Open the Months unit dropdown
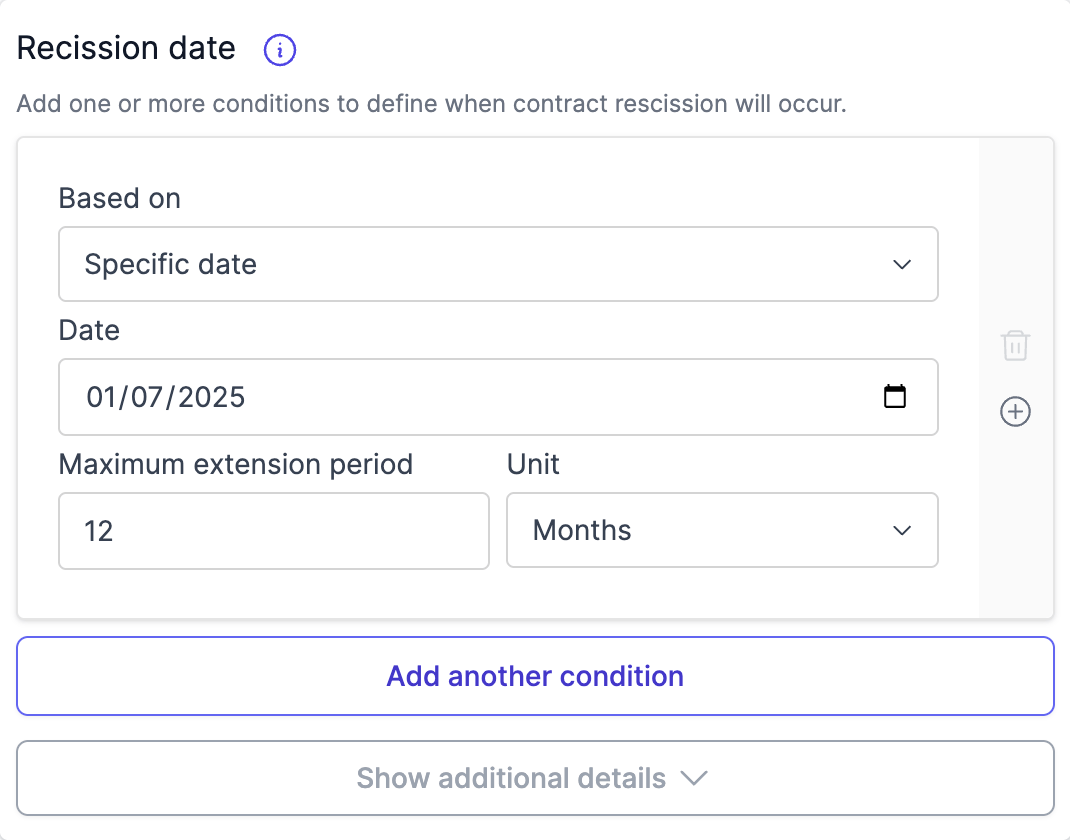The image size is (1070, 840). pyautogui.click(x=721, y=530)
